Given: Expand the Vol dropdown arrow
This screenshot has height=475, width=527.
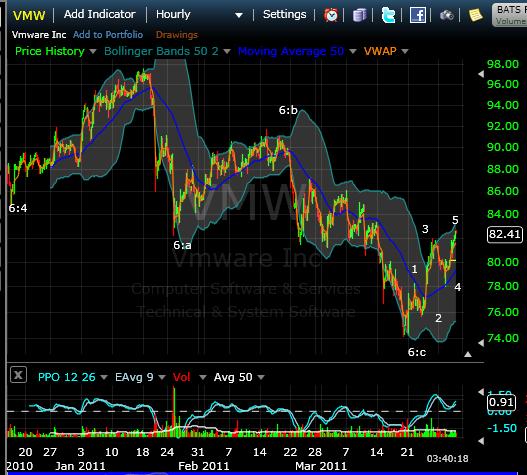Looking at the screenshot, I should [203, 378].
